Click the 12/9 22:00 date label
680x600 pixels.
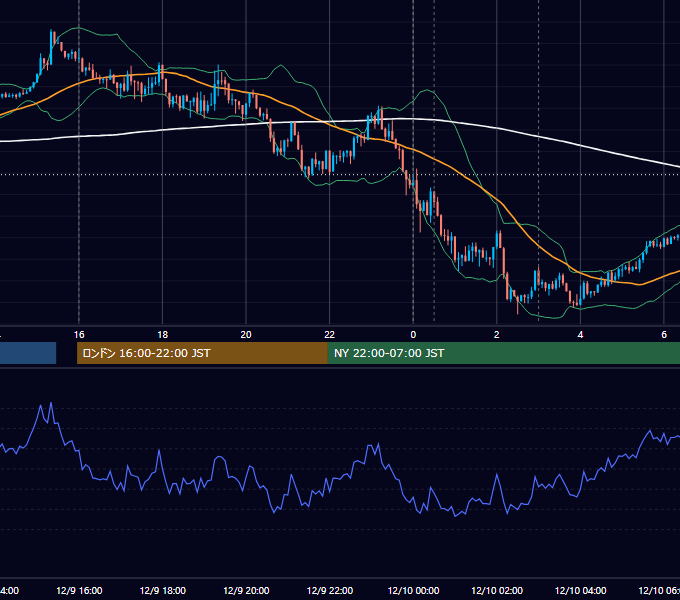click(330, 590)
